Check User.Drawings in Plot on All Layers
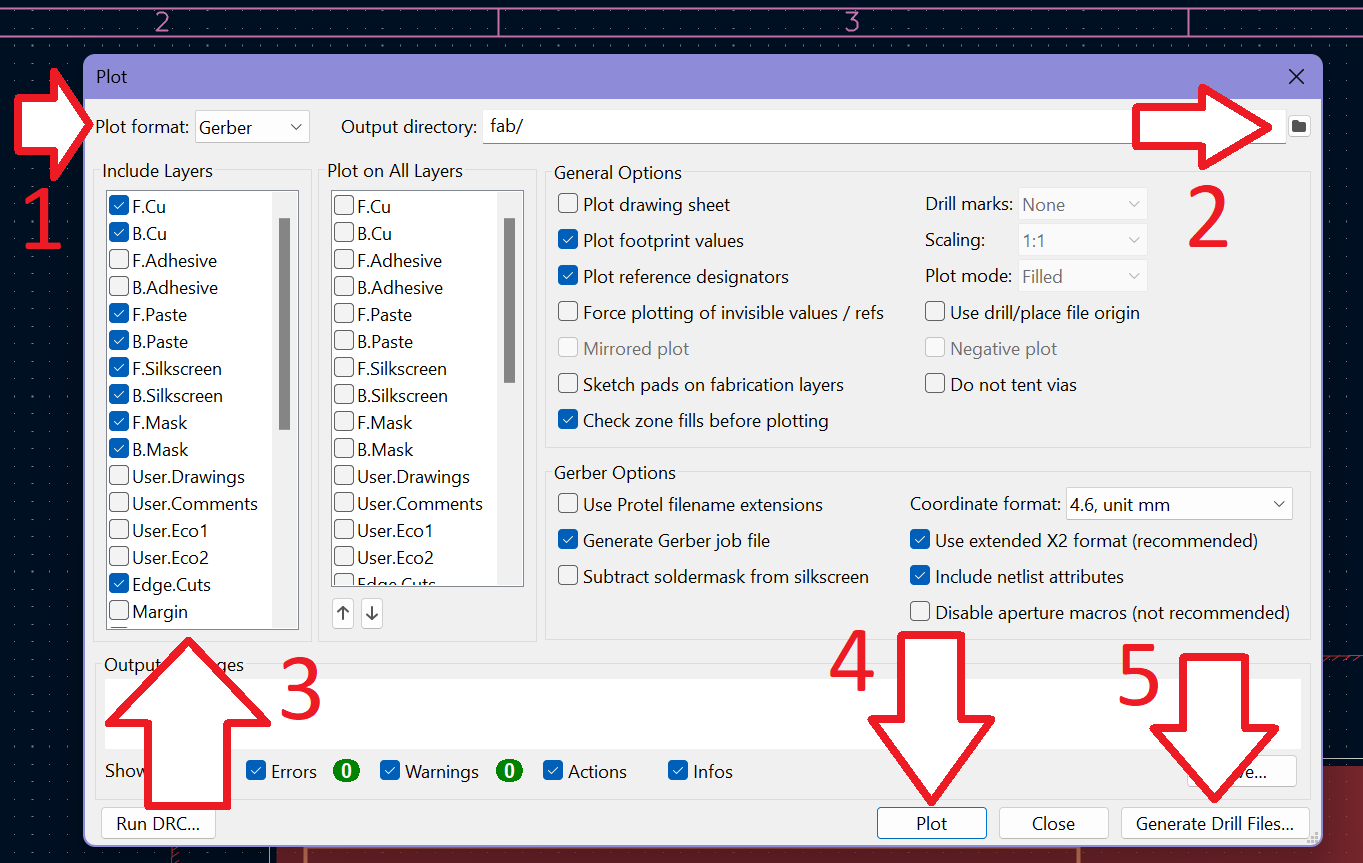 (343, 476)
